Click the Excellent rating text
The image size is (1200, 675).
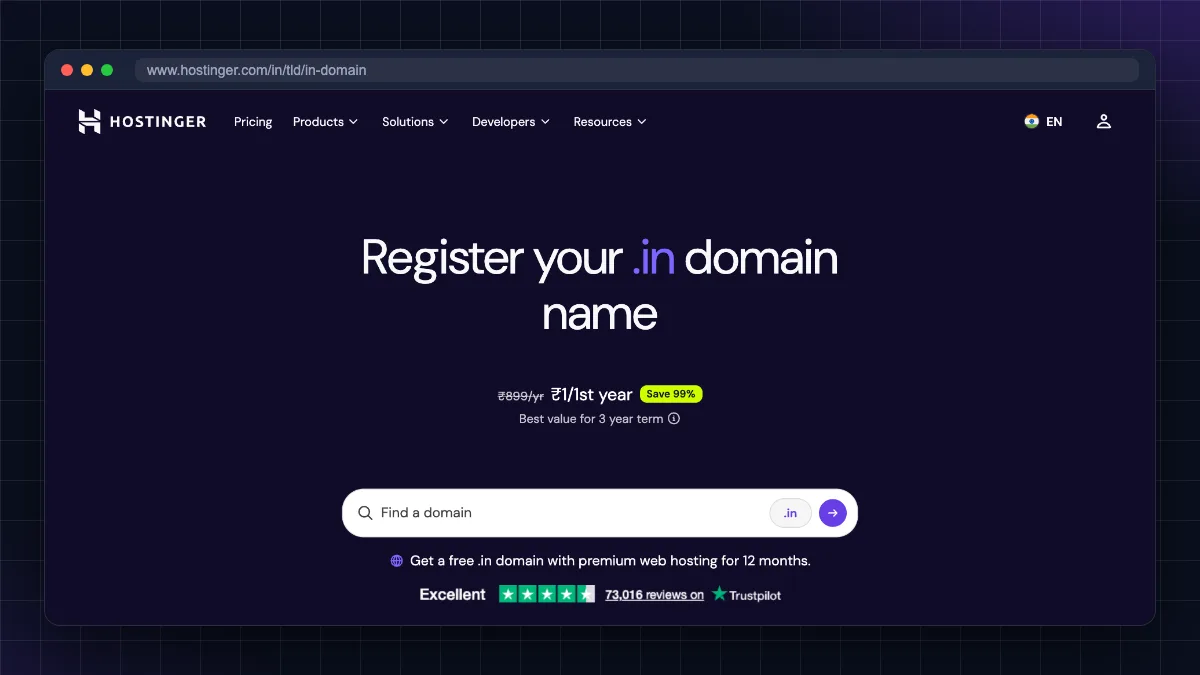tap(452, 594)
